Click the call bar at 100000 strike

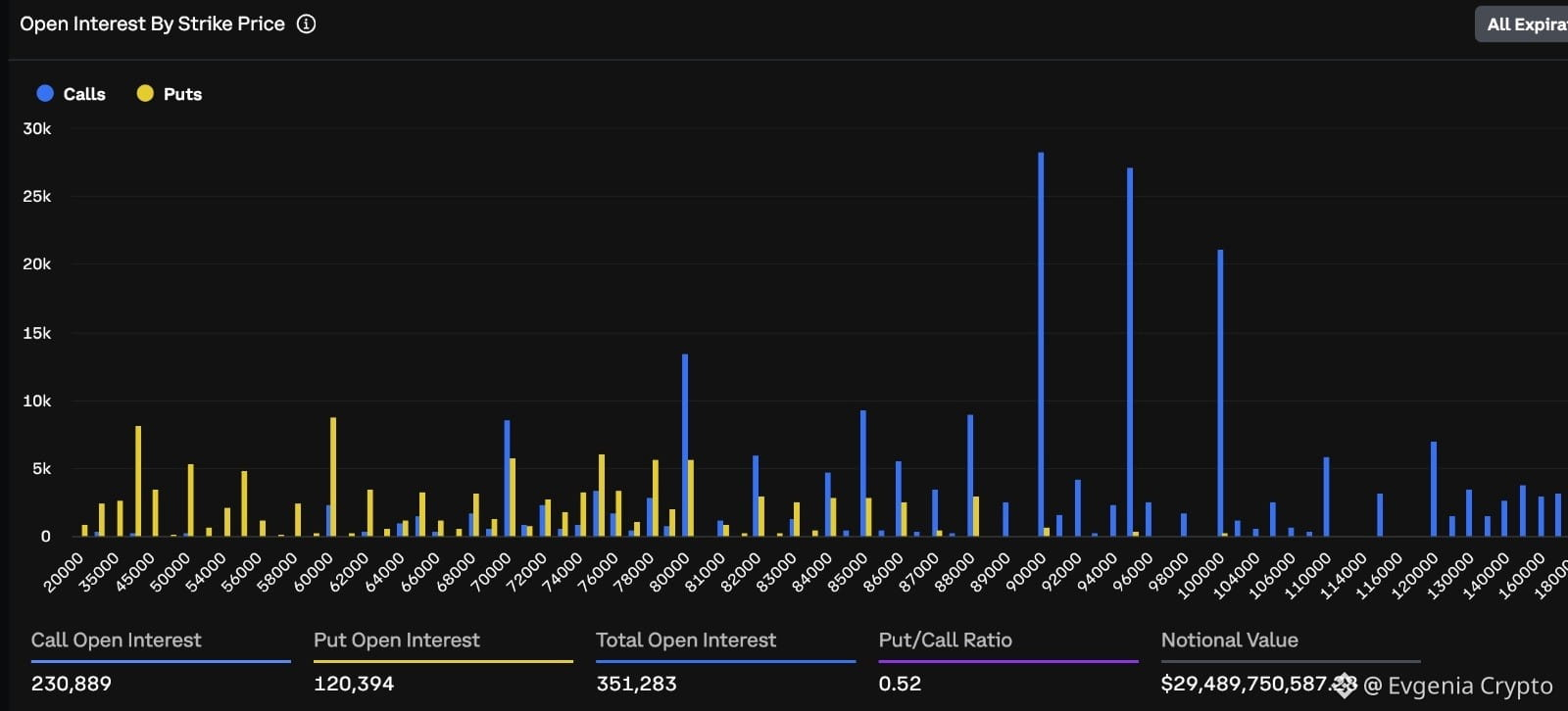(1220, 393)
